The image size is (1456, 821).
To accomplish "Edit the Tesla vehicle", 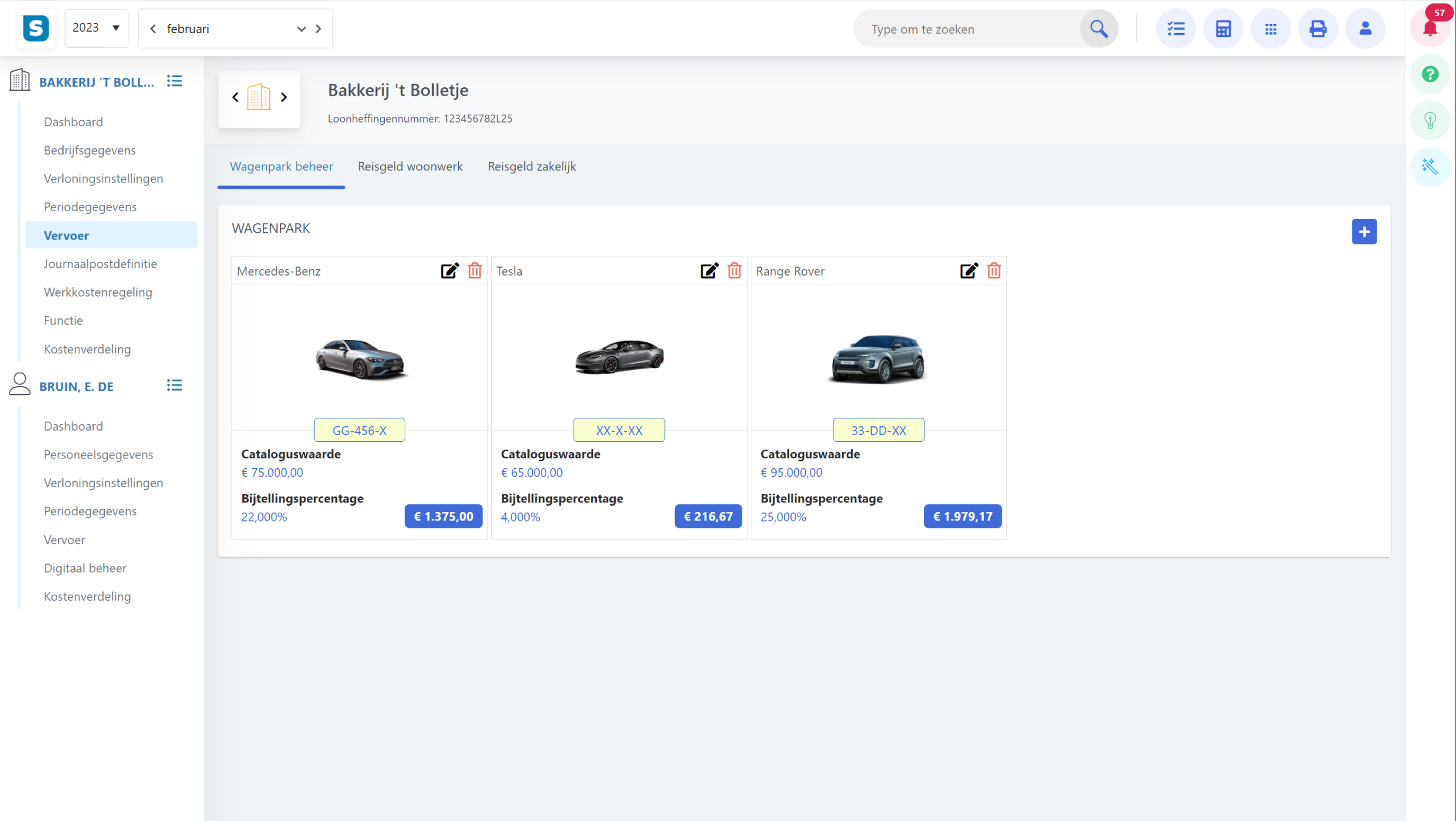I will click(709, 271).
